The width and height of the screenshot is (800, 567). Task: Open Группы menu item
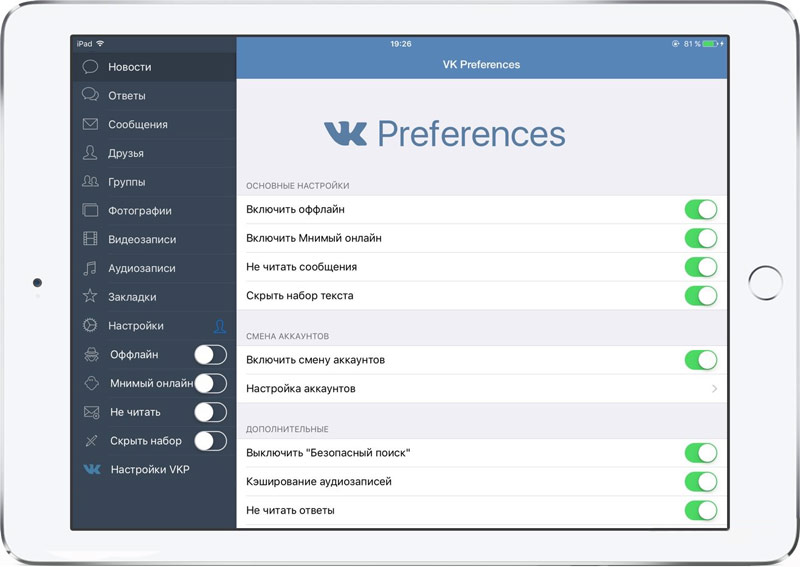pyautogui.click(x=154, y=182)
